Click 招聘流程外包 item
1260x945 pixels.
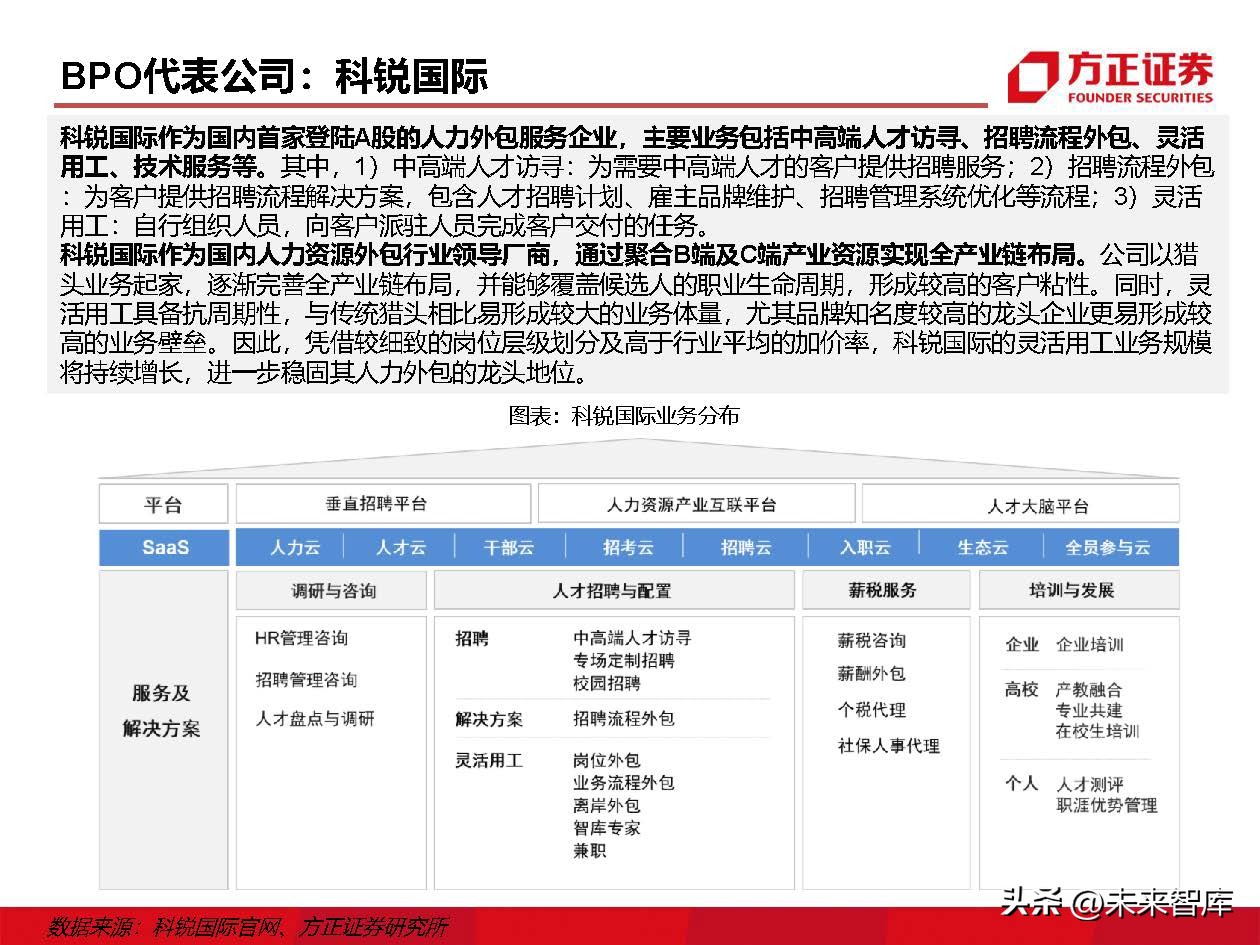click(624, 719)
